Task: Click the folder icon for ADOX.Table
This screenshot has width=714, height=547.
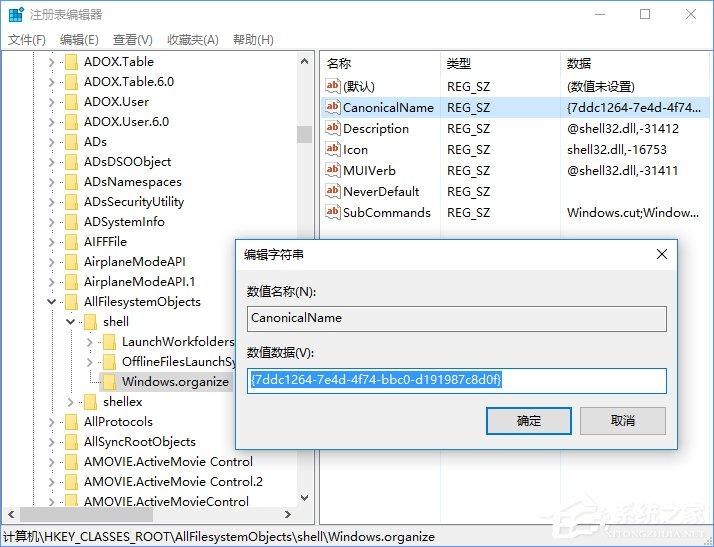Action: point(71,61)
